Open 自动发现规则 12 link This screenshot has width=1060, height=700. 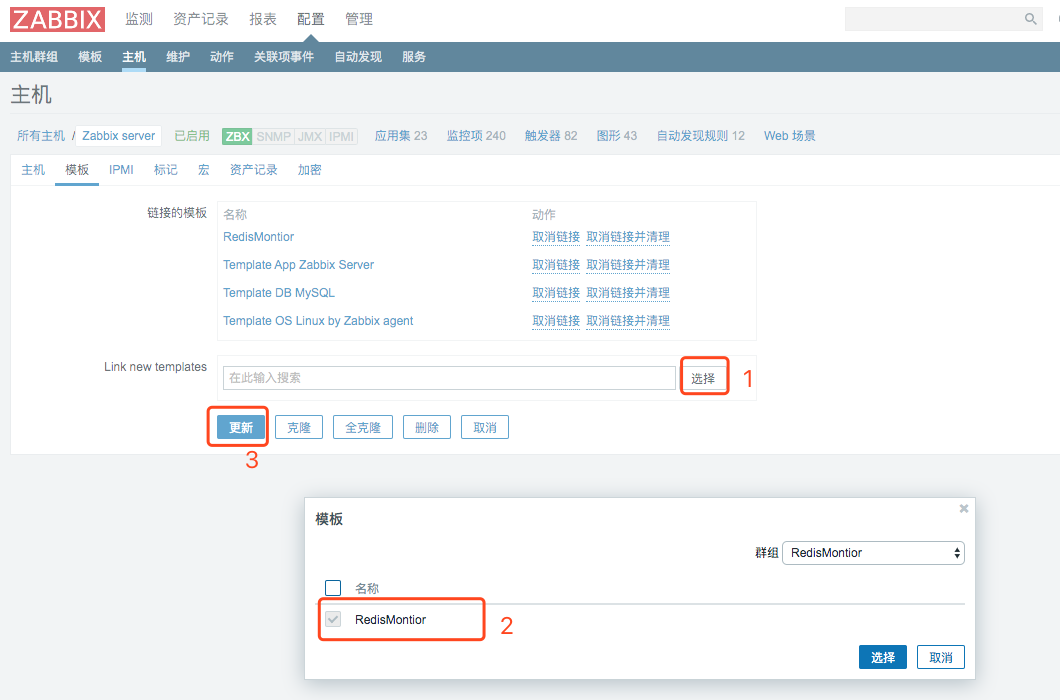point(700,136)
